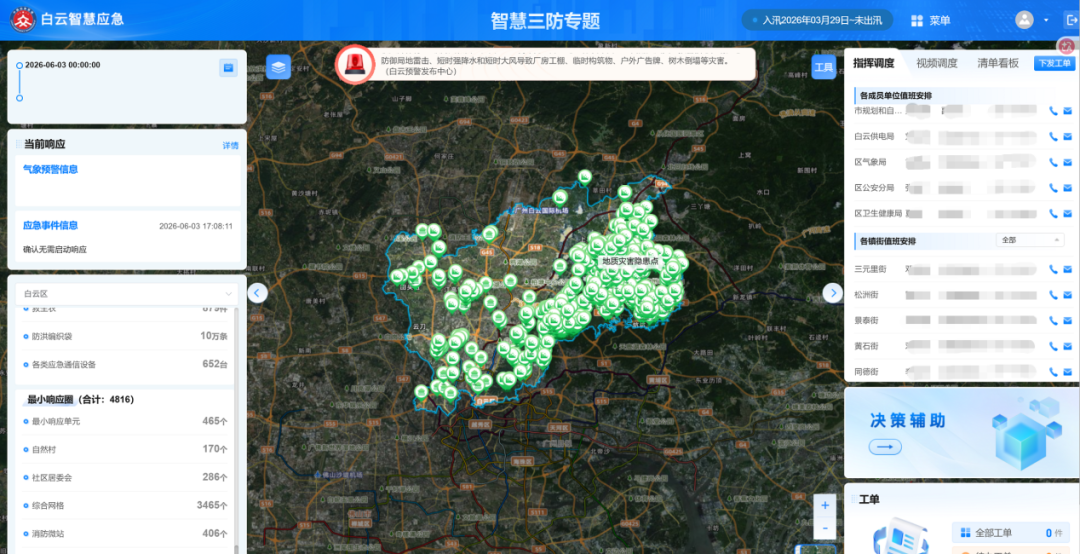
Task: Call 三元里街 via phone icon
Action: 1053,269
